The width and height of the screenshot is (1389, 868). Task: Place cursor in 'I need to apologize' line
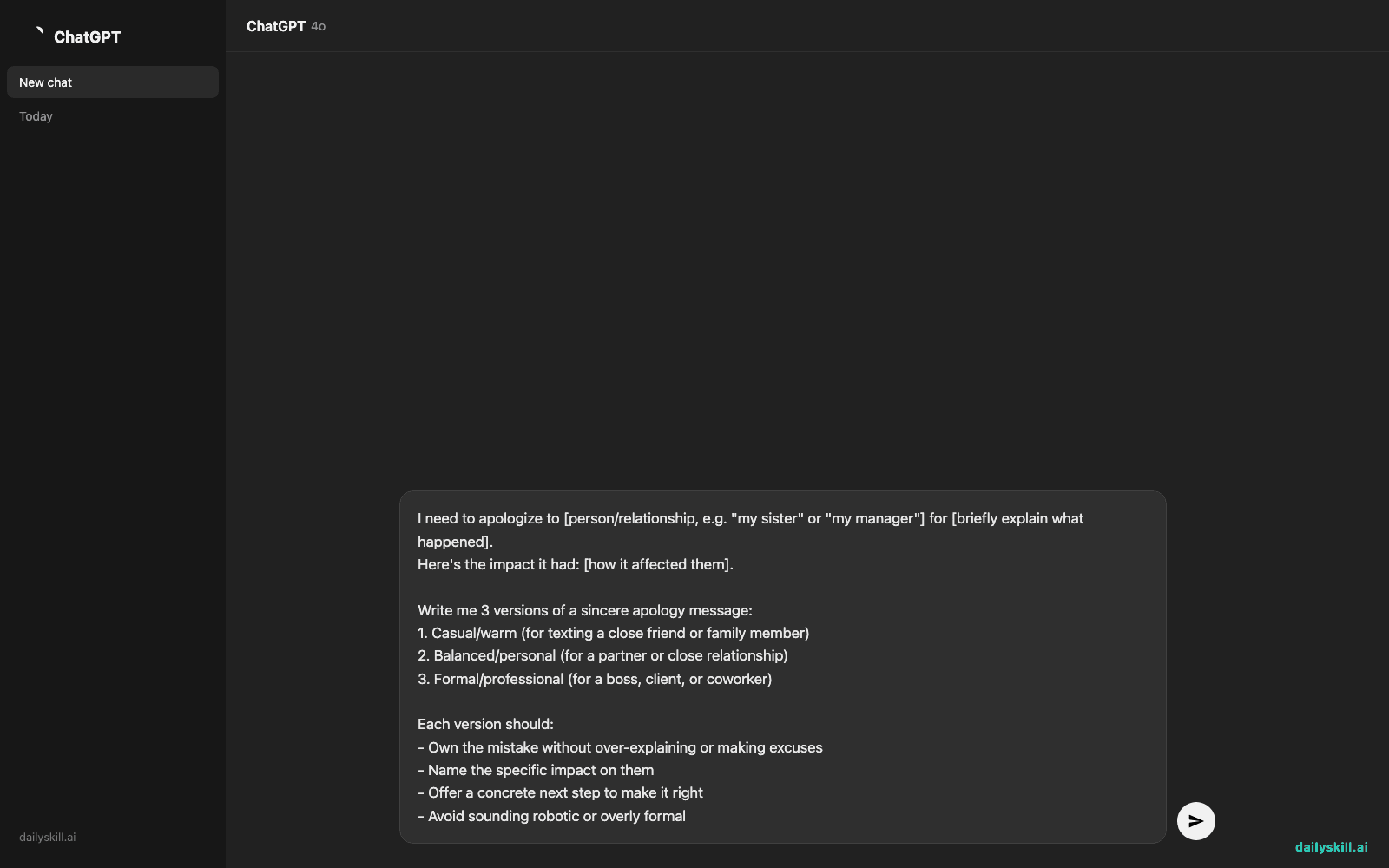tap(750, 518)
